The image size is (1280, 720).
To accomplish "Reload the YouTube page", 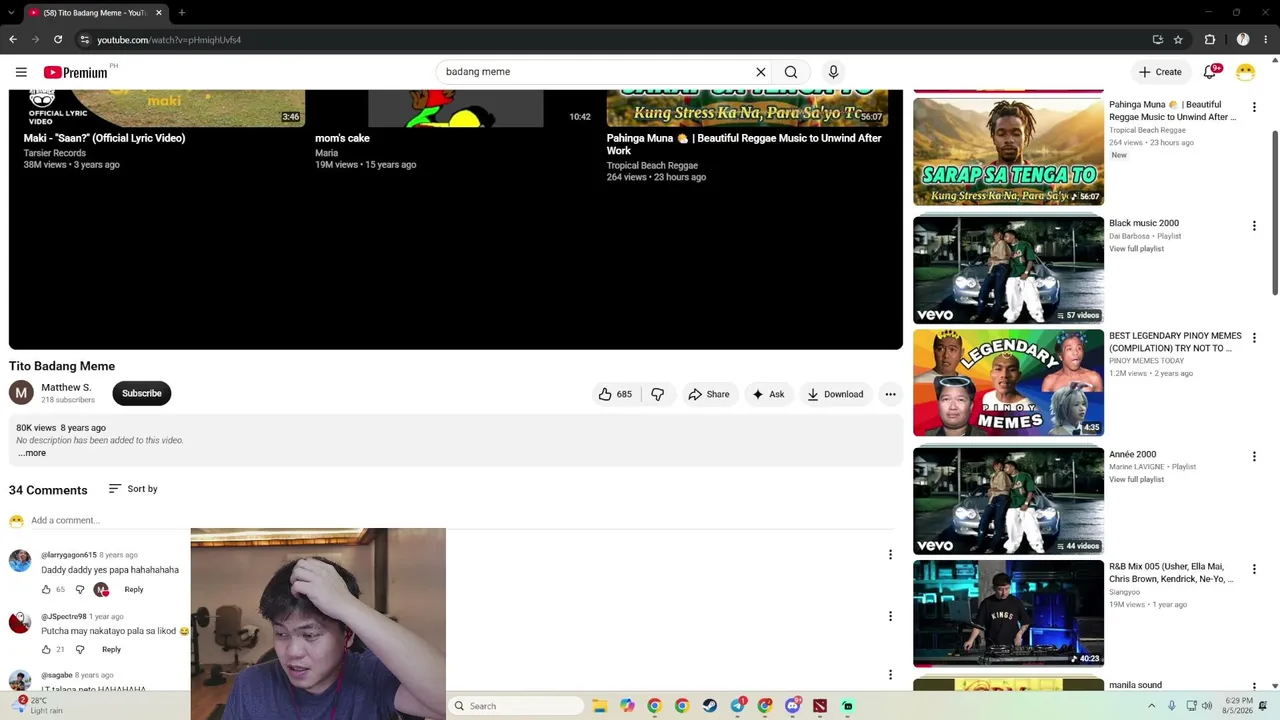I will tap(58, 40).
